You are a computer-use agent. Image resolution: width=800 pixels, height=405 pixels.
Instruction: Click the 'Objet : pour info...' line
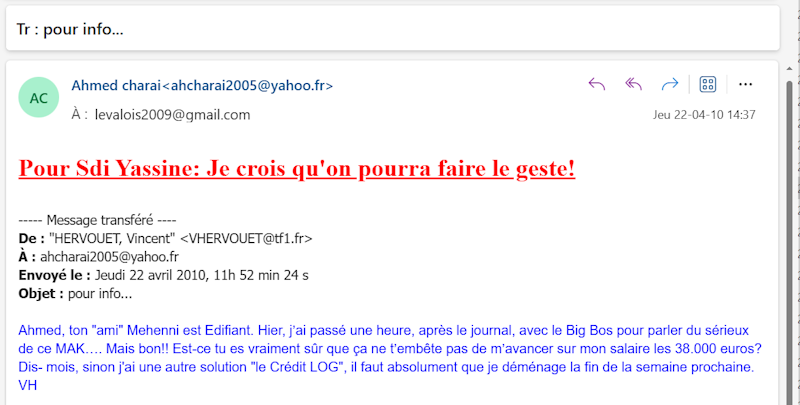[x=75, y=293]
